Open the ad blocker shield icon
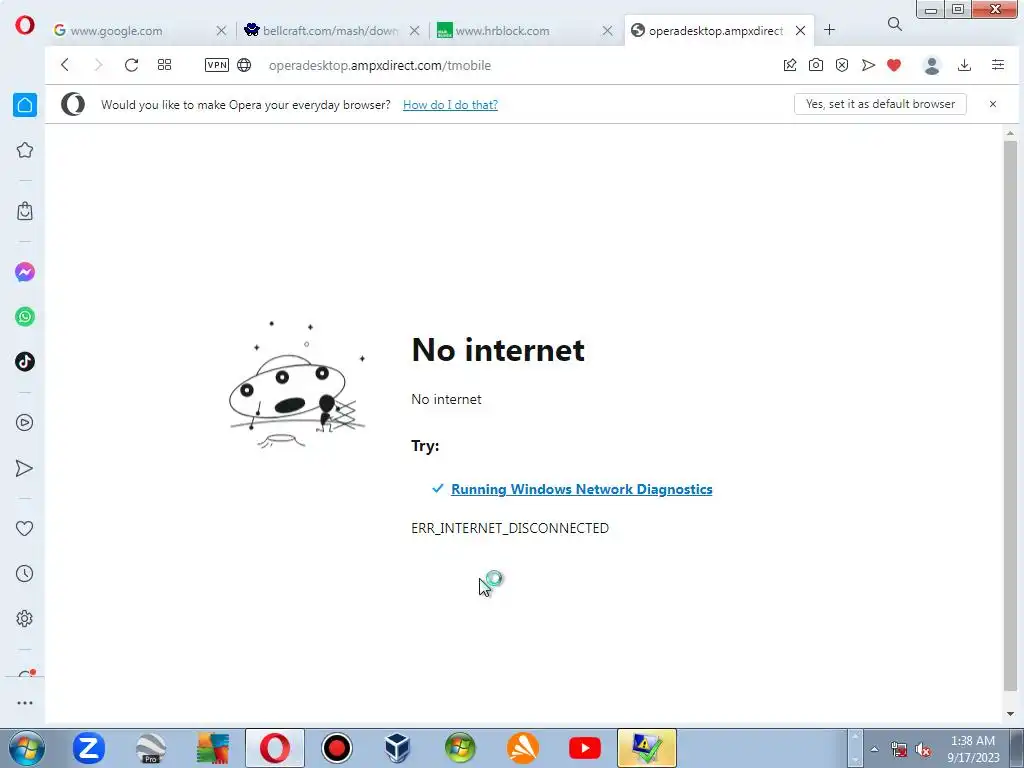Viewport: 1024px width, 768px height. (842, 65)
